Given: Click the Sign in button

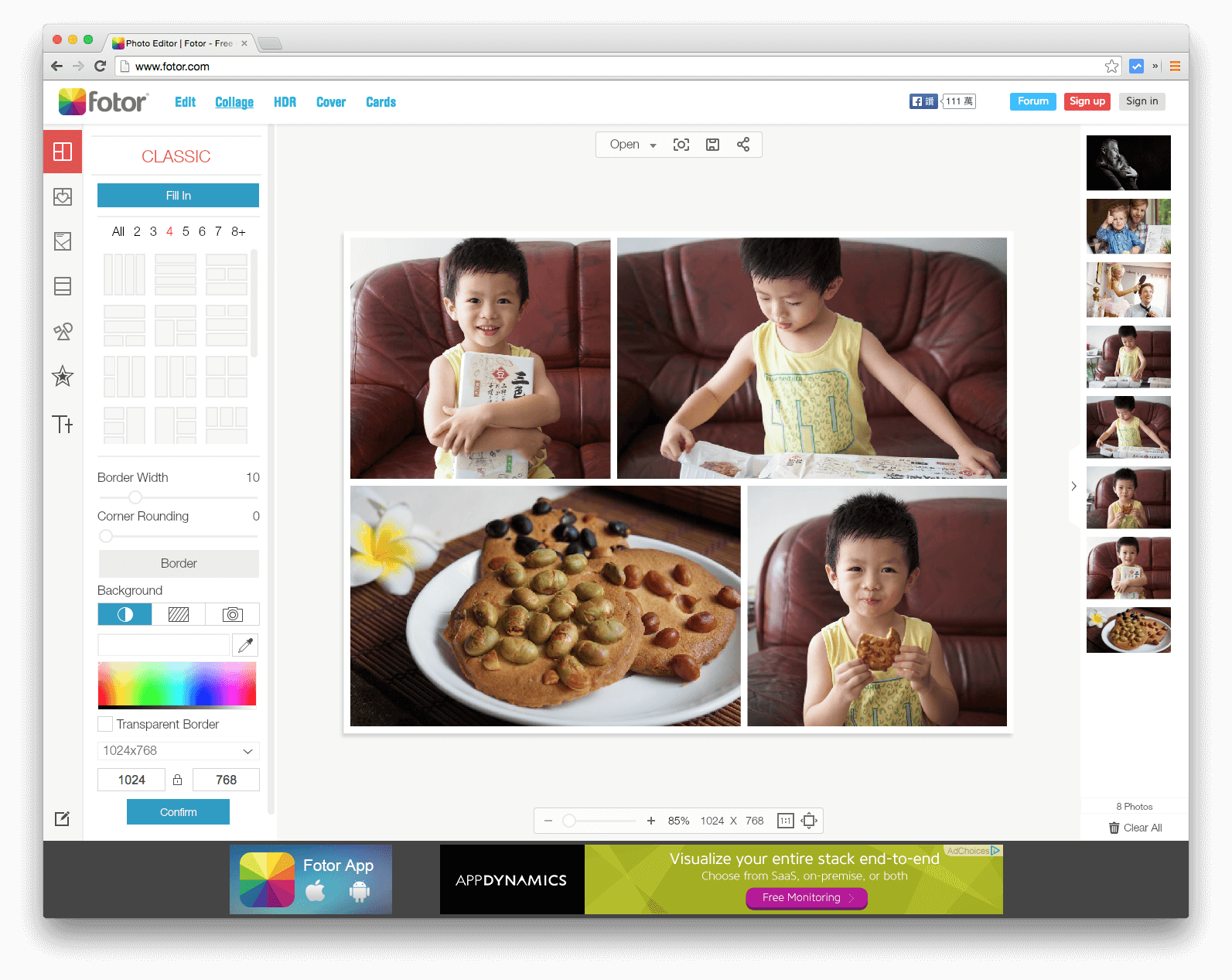Looking at the screenshot, I should click(1142, 101).
